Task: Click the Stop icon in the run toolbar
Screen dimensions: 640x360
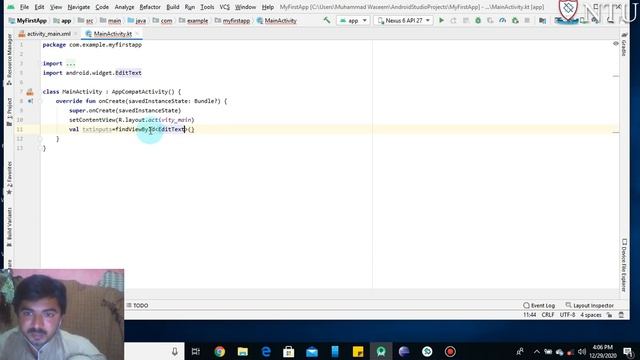Action: 527,20
